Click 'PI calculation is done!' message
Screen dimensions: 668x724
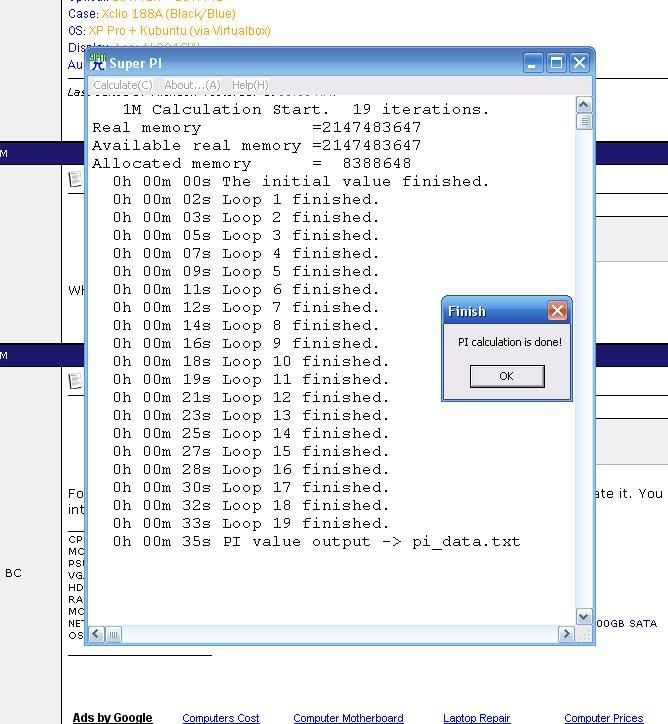click(510, 342)
